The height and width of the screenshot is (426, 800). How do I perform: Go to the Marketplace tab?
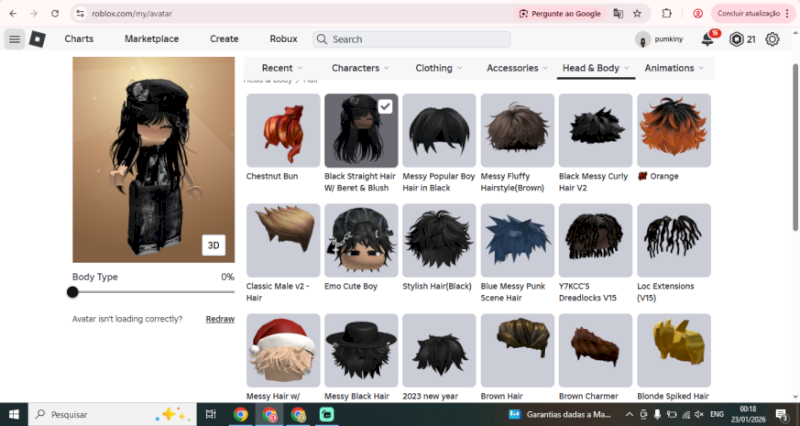pos(152,39)
